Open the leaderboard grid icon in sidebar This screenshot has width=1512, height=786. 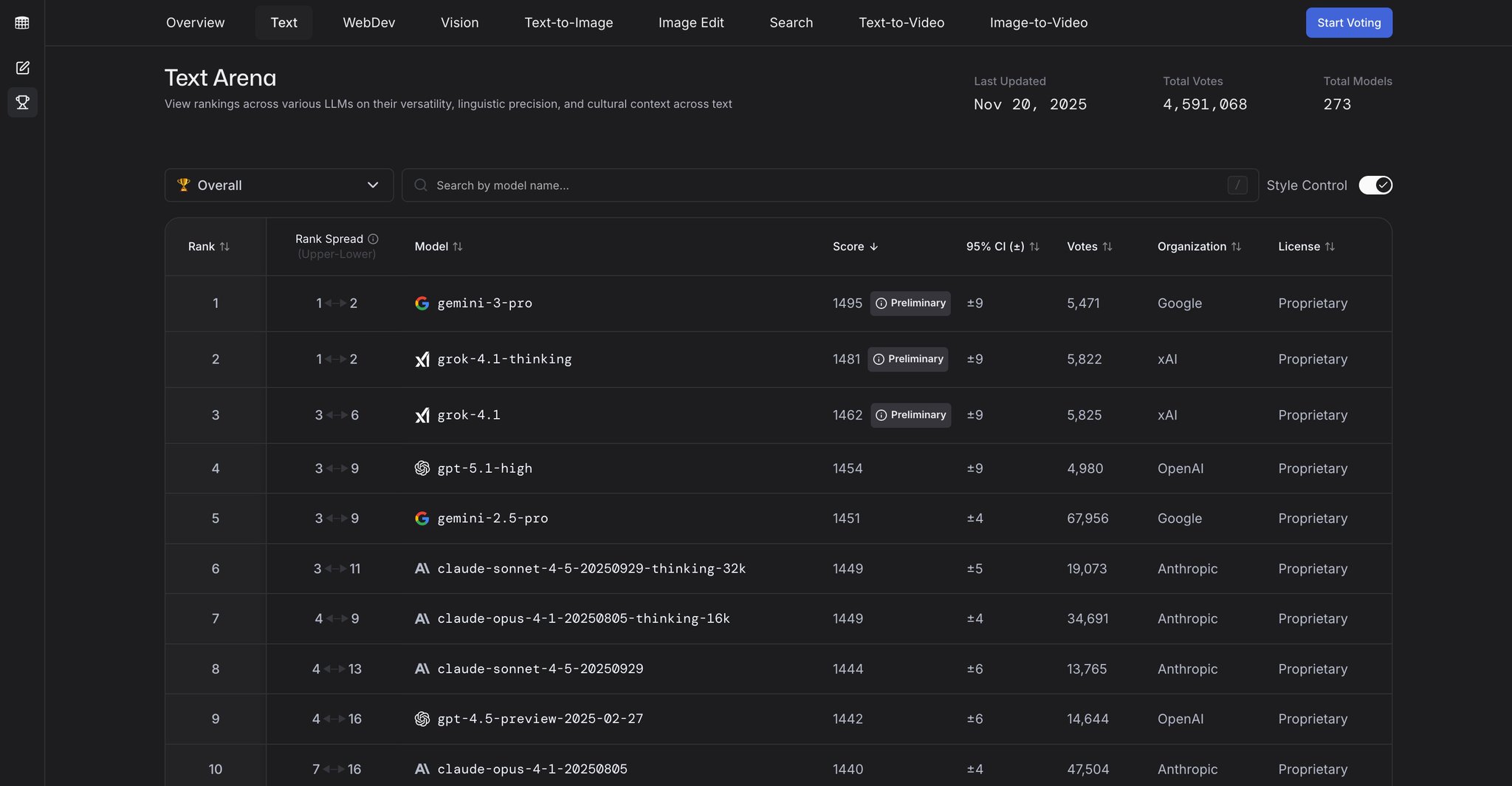click(22, 23)
